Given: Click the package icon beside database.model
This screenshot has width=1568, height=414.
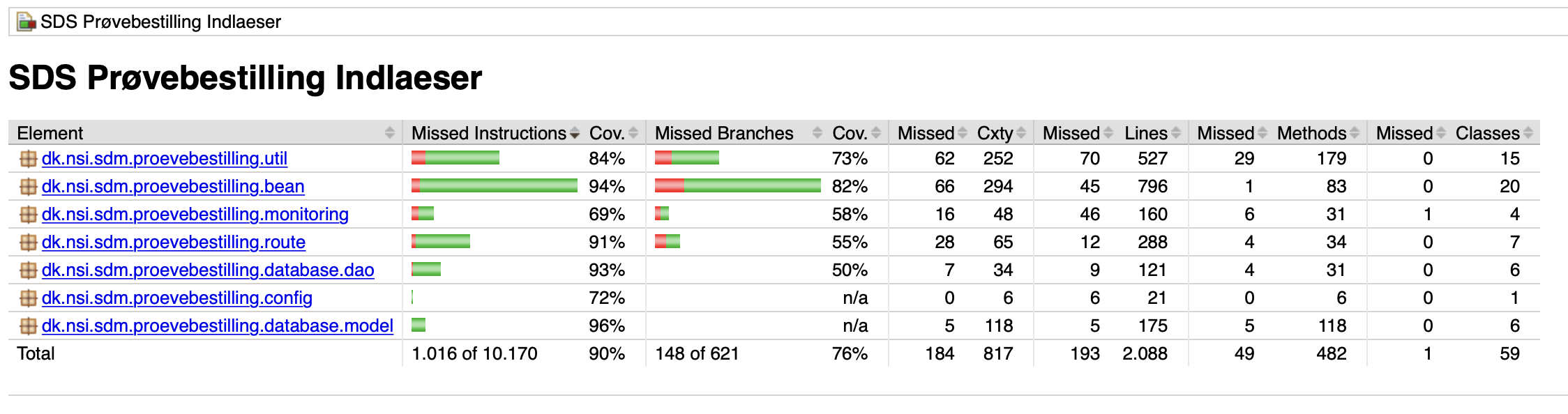Looking at the screenshot, I should [x=28, y=326].
